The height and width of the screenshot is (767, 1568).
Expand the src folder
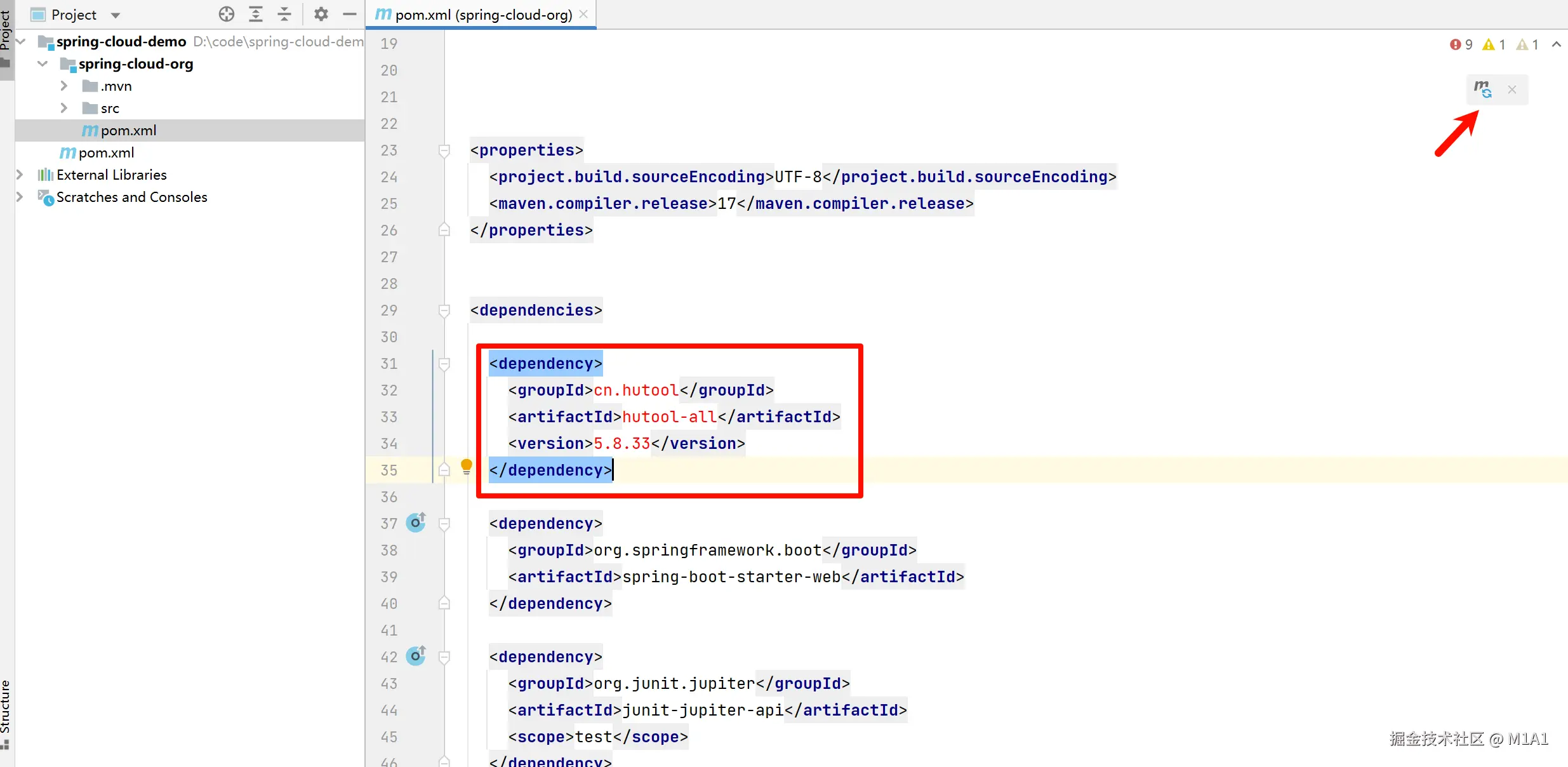64,108
